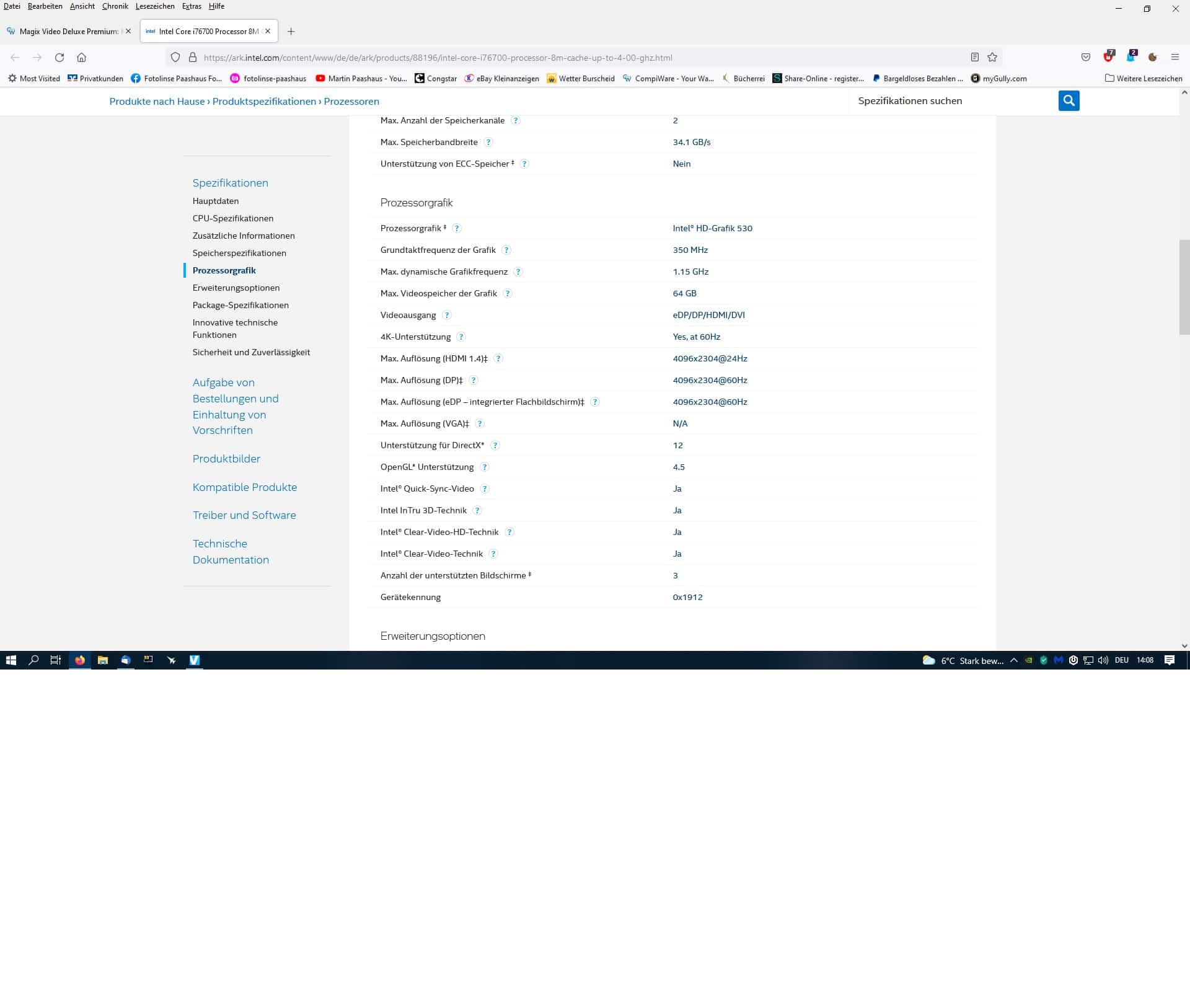Open the eBay Kleinanzeigen bookmark
Screen dimensions: 1190x1008
pos(501,79)
